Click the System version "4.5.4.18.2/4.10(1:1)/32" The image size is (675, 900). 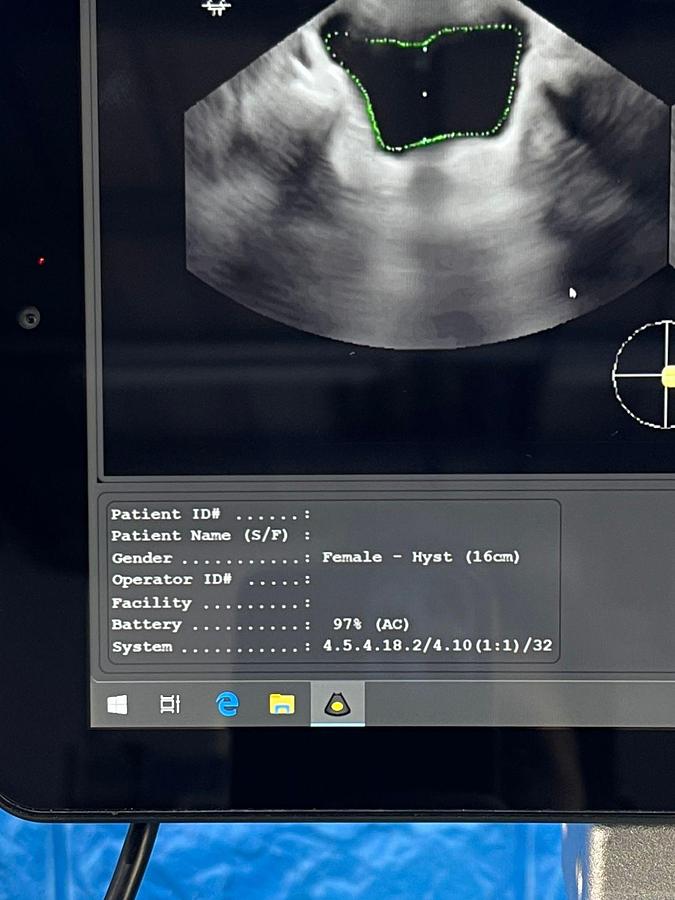tap(437, 646)
